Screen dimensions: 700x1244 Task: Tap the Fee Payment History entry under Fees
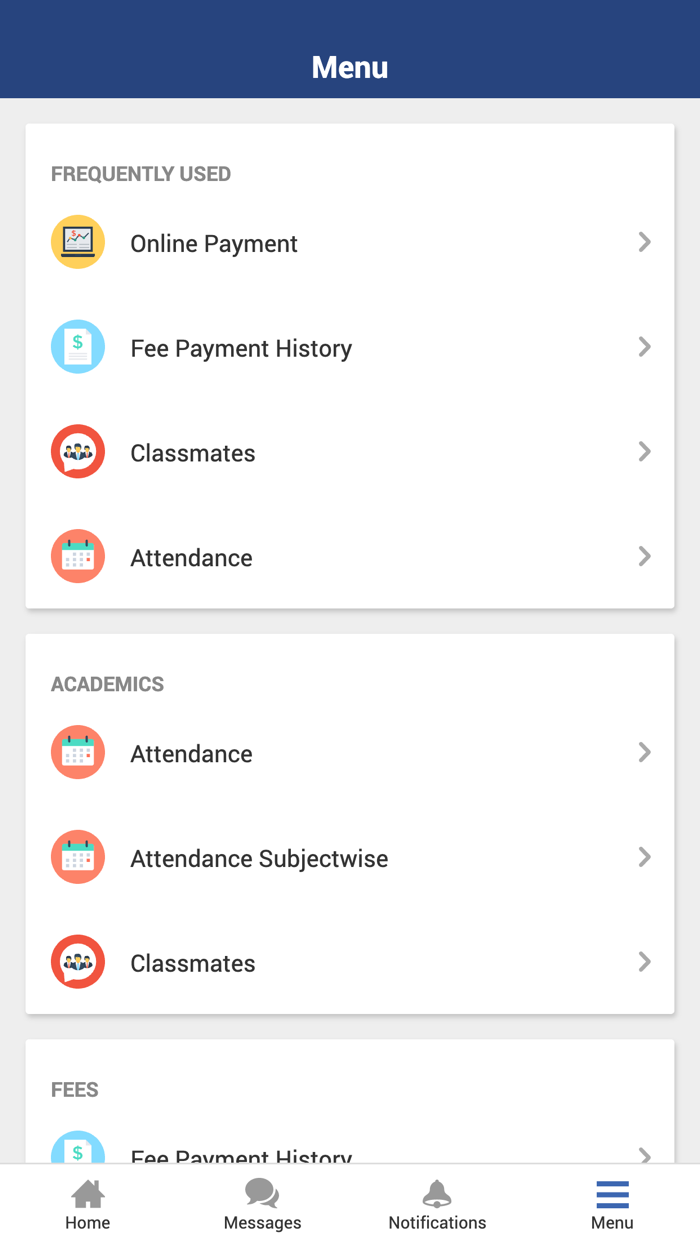click(241, 1154)
